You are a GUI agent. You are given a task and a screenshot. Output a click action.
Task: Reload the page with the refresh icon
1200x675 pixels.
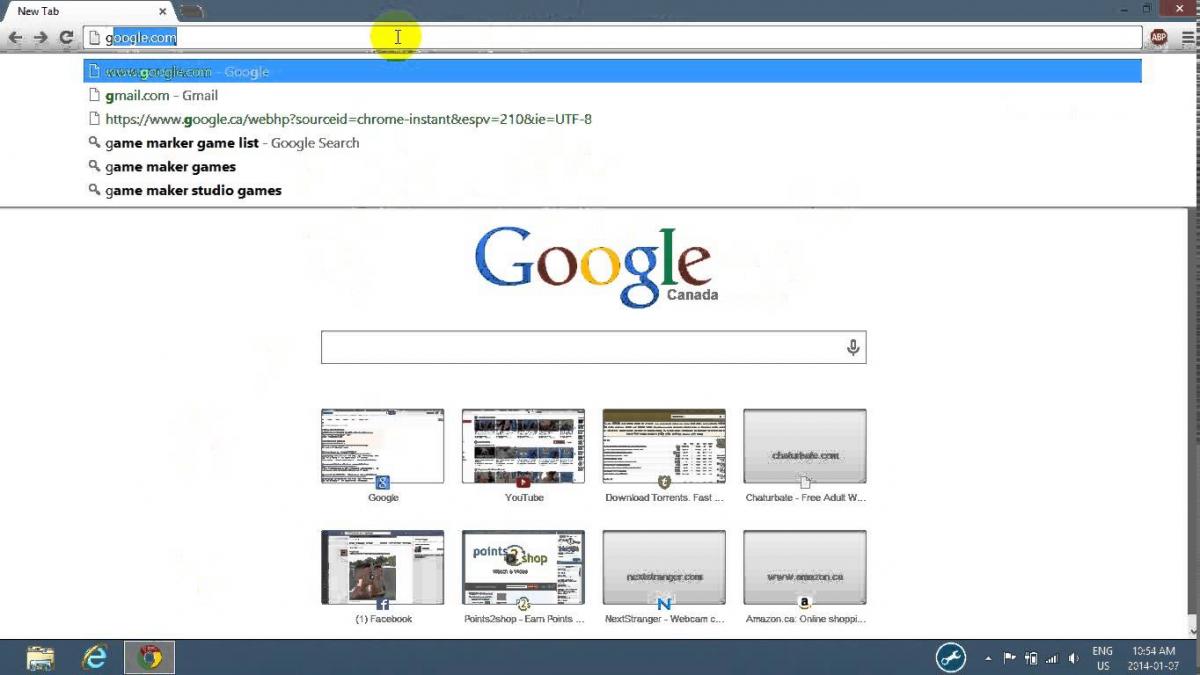(66, 38)
